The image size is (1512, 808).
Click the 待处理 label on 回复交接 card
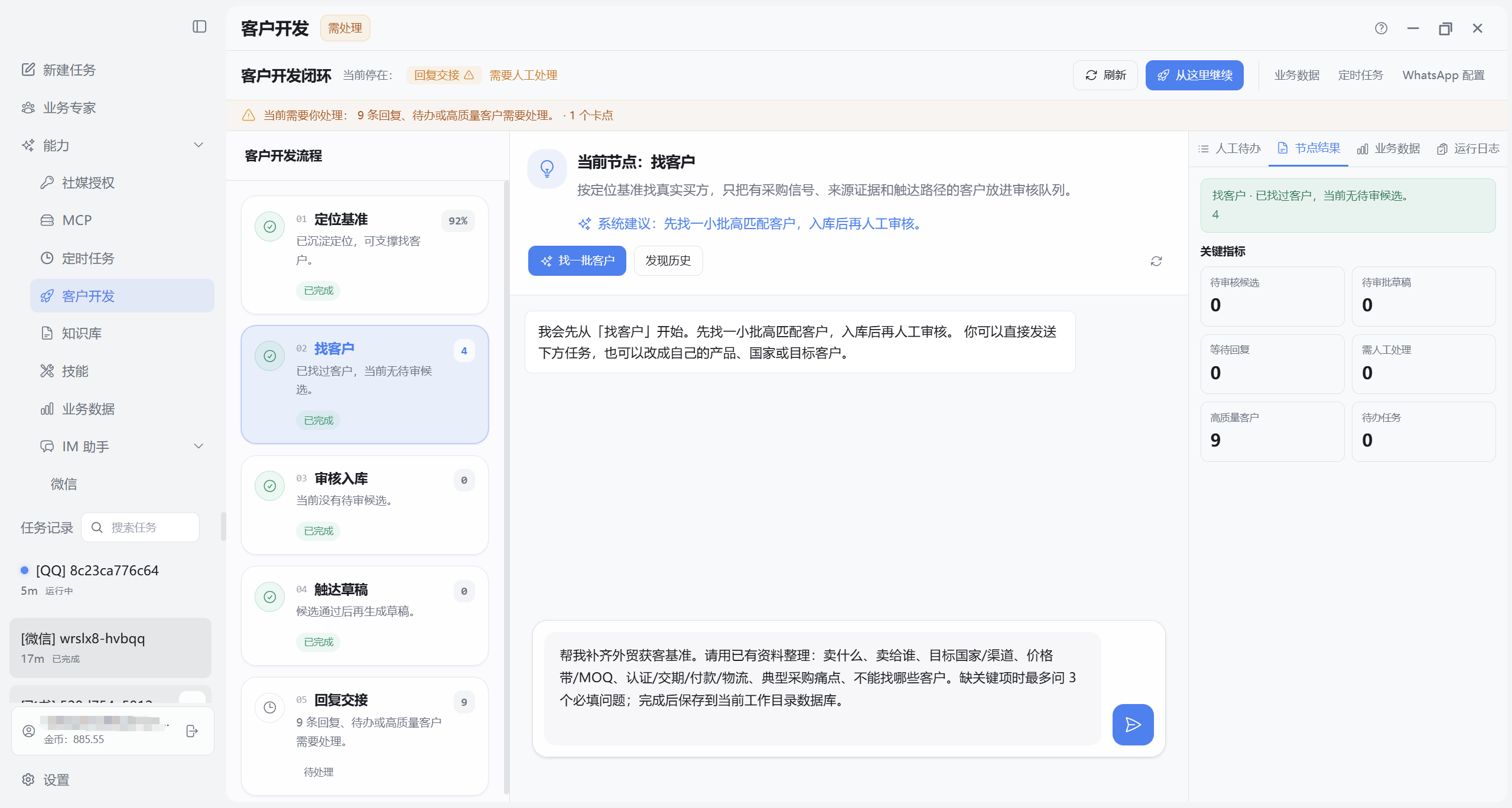[318, 772]
